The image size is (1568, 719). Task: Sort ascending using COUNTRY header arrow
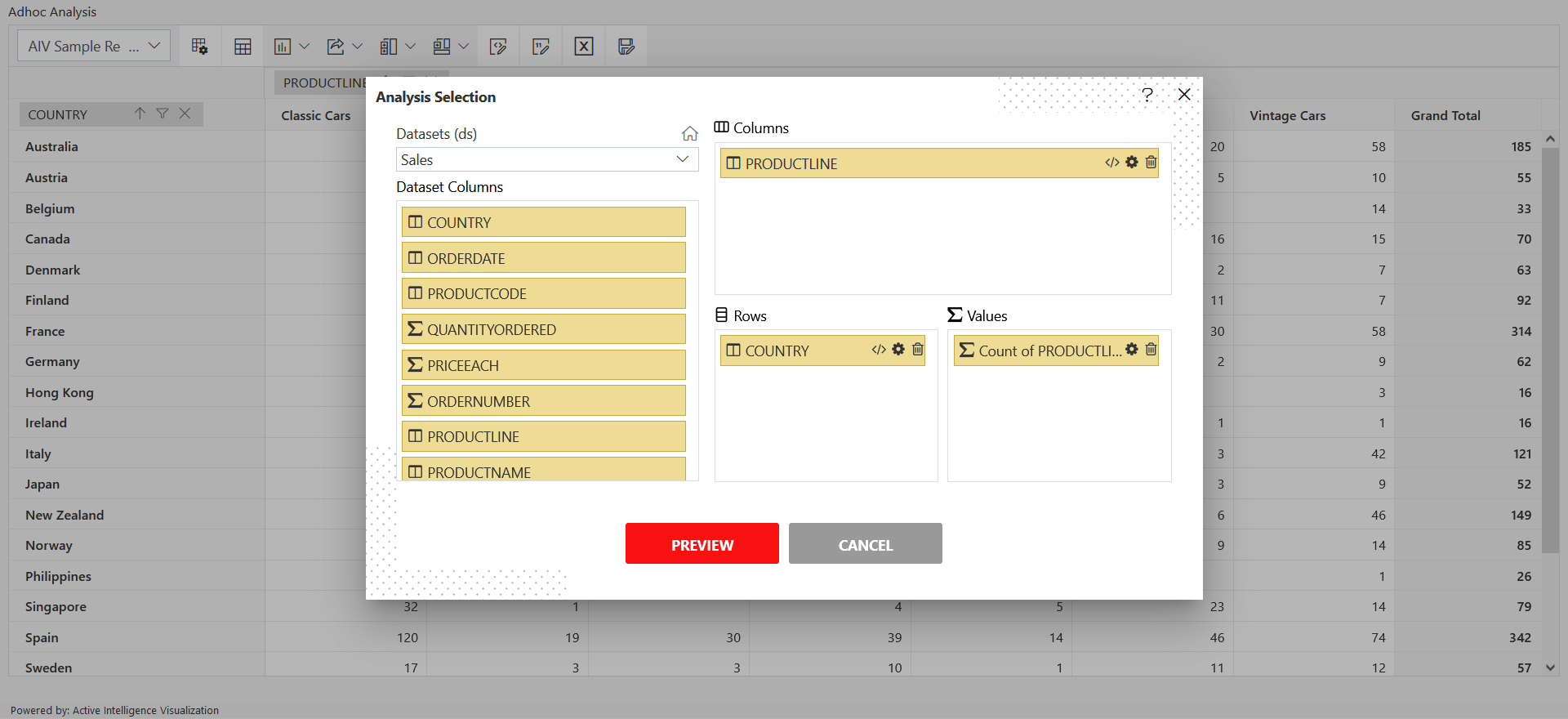tap(140, 114)
